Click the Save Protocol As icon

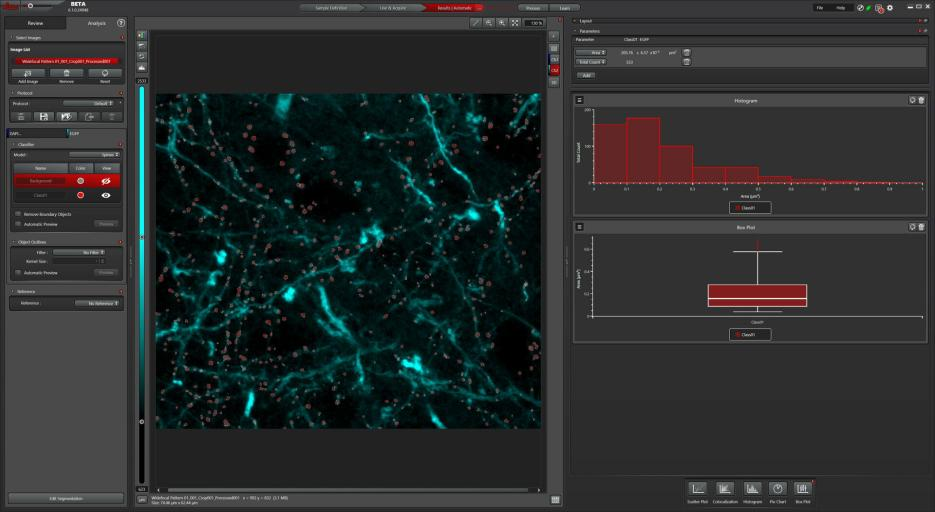click(x=66, y=117)
